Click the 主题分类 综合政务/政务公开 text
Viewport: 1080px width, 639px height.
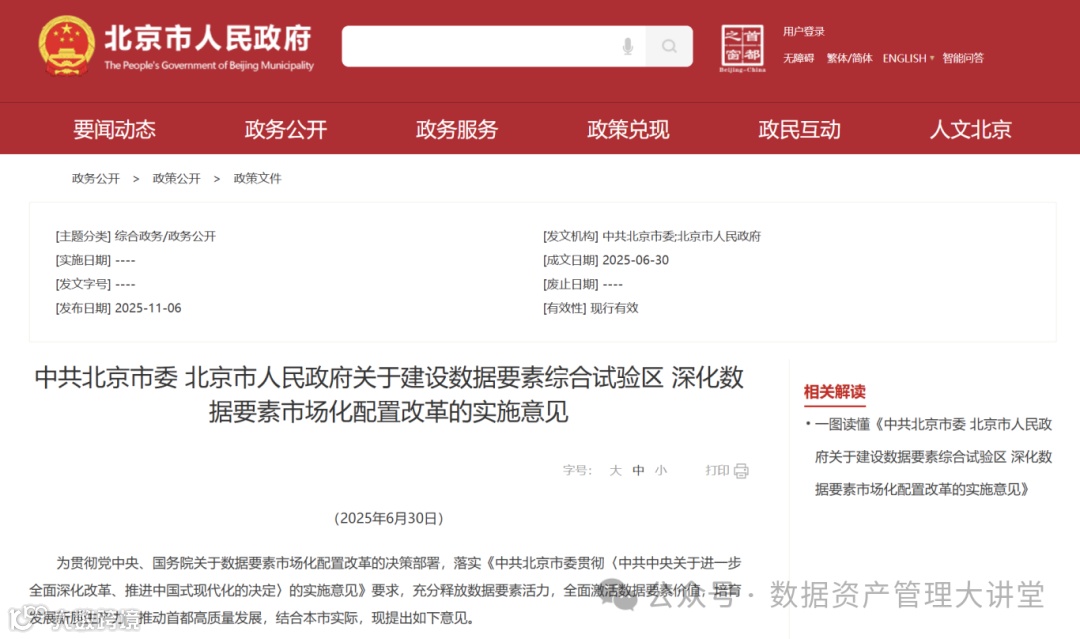(136, 236)
